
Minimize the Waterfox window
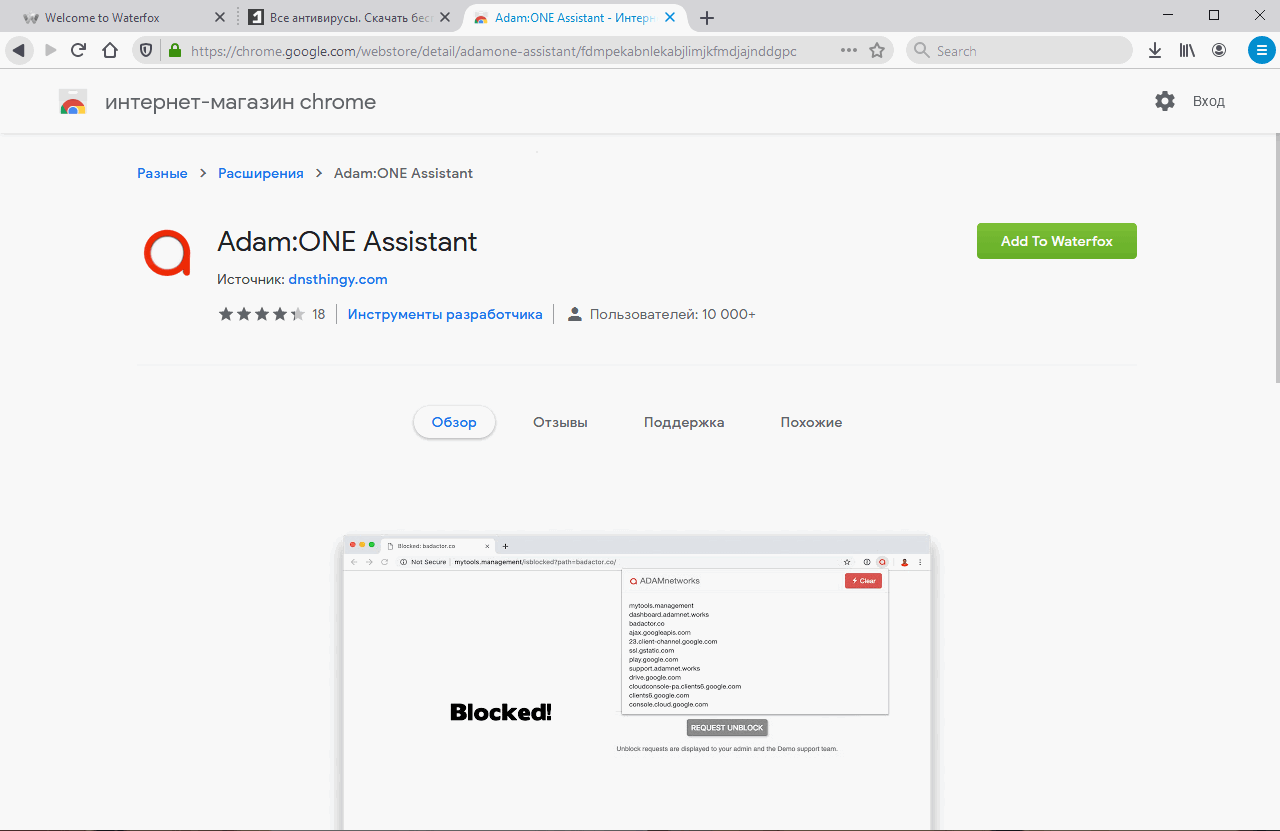(x=1168, y=15)
